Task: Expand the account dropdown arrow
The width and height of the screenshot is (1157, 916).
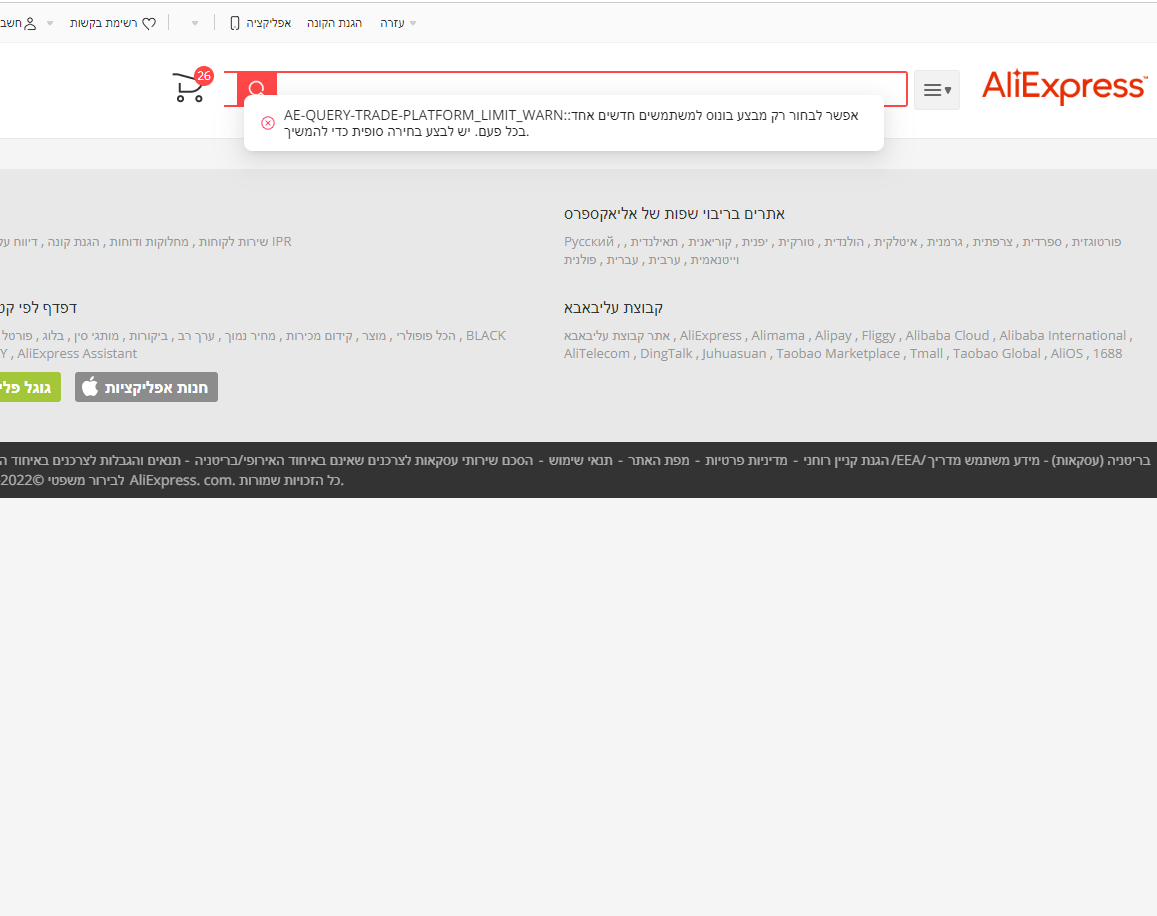Action: pyautogui.click(x=50, y=24)
